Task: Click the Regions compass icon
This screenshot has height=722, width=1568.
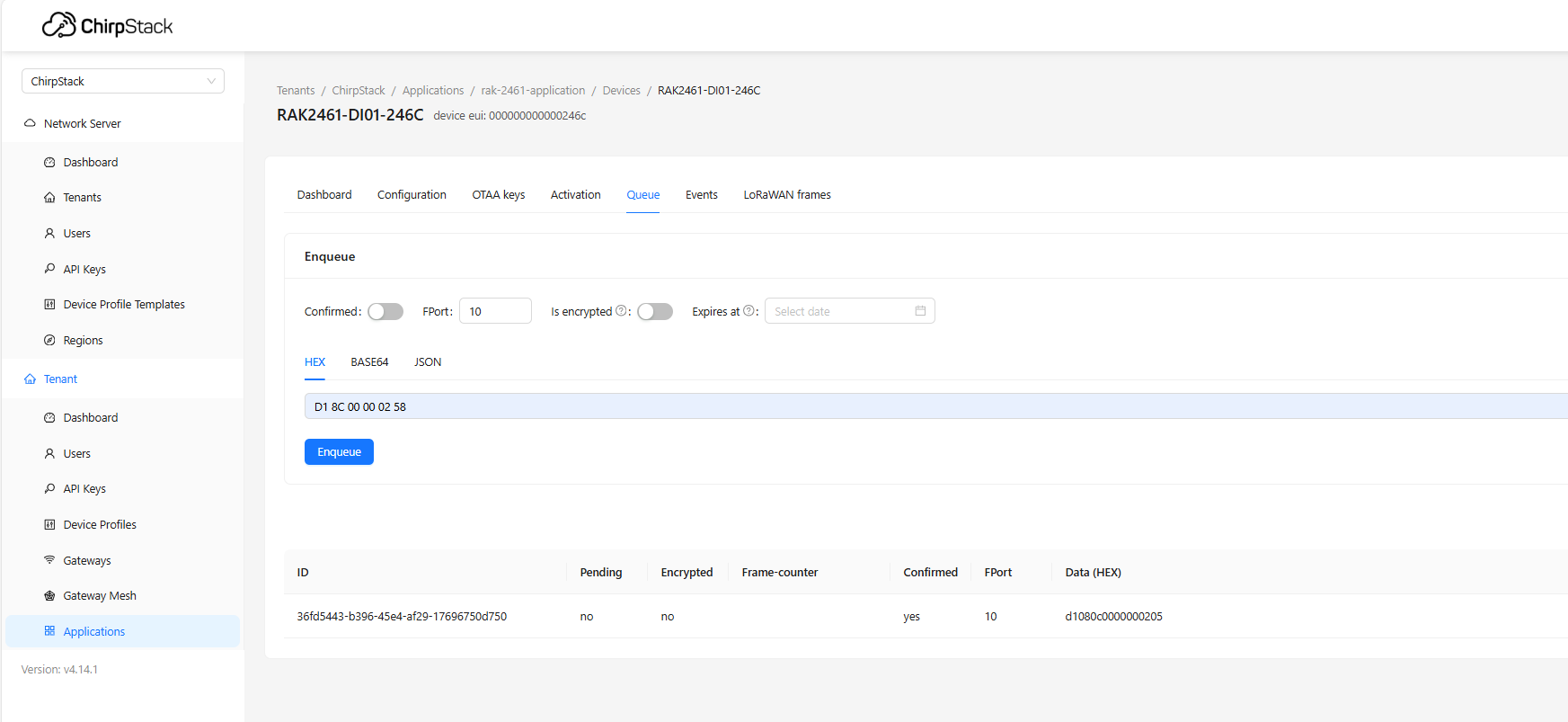Action: click(x=49, y=340)
